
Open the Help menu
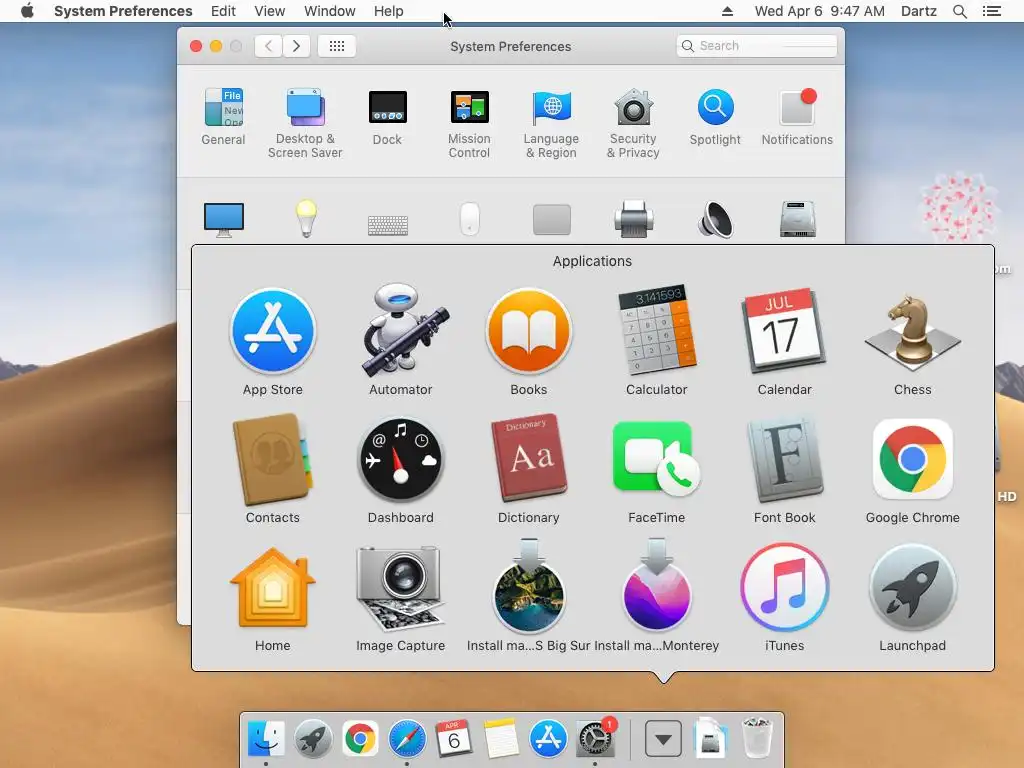pyautogui.click(x=389, y=11)
